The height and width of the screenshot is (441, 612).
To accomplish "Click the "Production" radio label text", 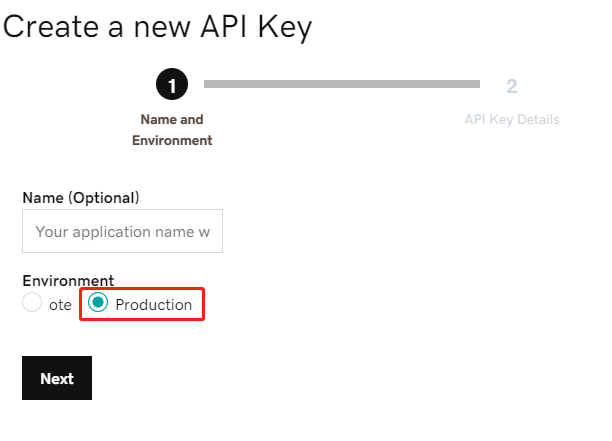I will [x=153, y=305].
